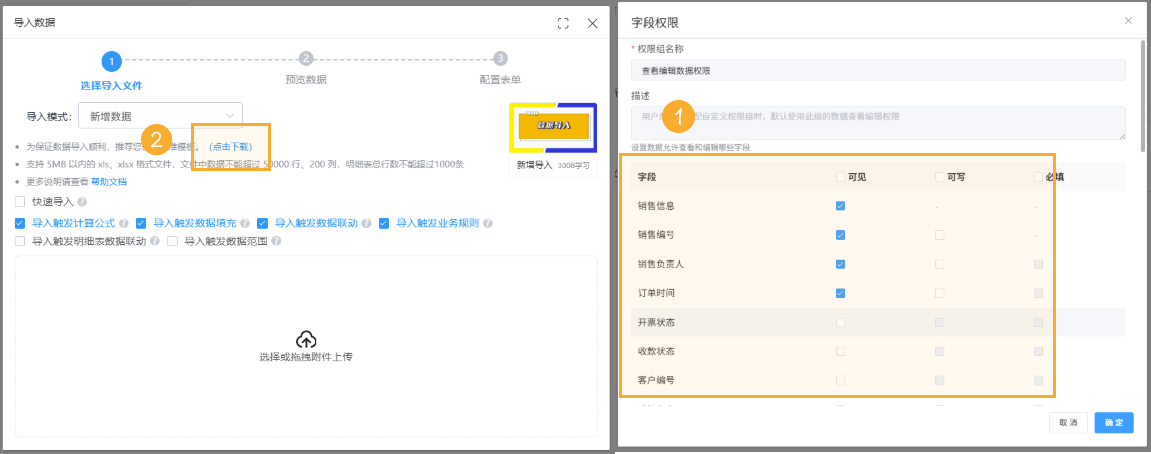The image size is (1151, 454).
Task: Show help tooltip icon for 快速导入
Action: tap(82, 202)
